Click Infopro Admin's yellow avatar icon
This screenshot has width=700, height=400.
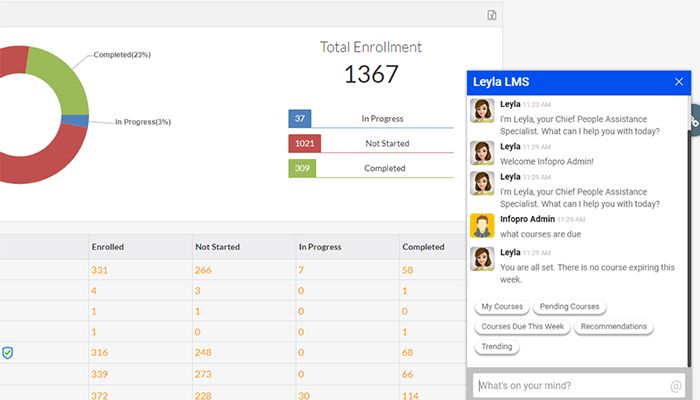tap(484, 225)
